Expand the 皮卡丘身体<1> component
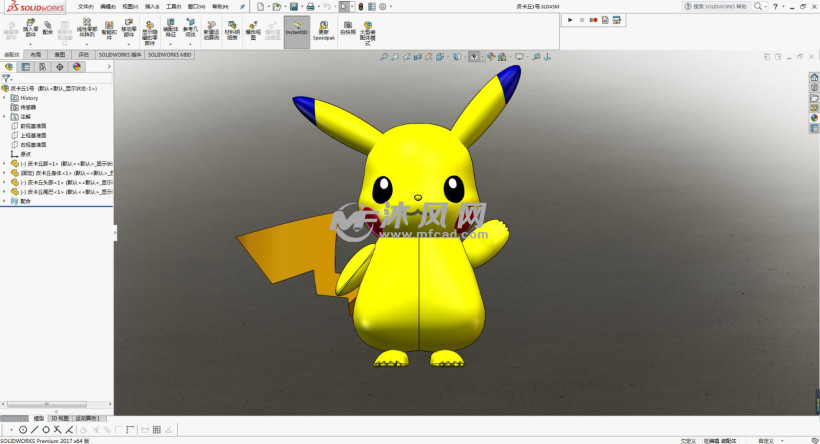820x444 pixels. [x=5, y=173]
